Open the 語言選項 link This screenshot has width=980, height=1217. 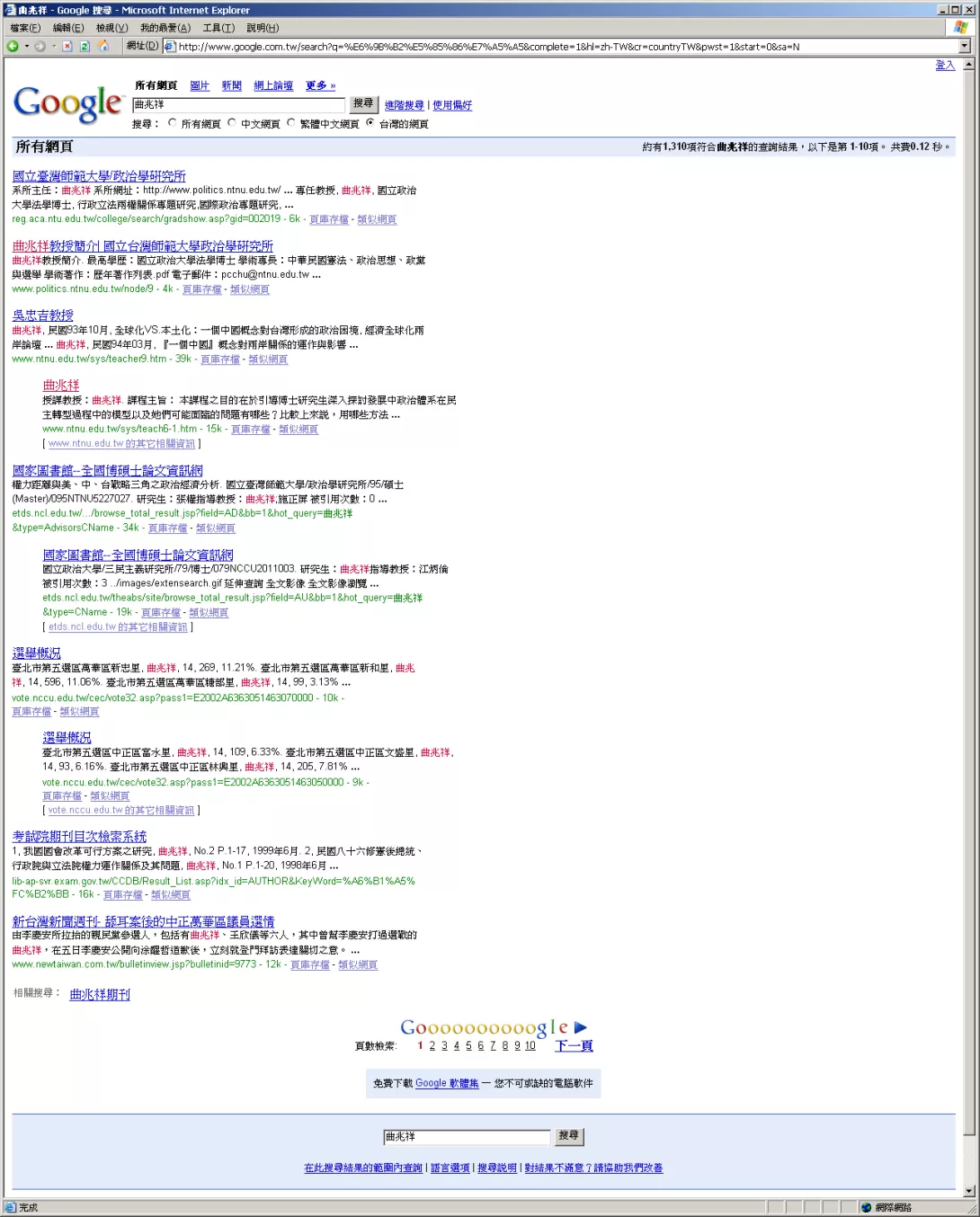pos(450,1168)
